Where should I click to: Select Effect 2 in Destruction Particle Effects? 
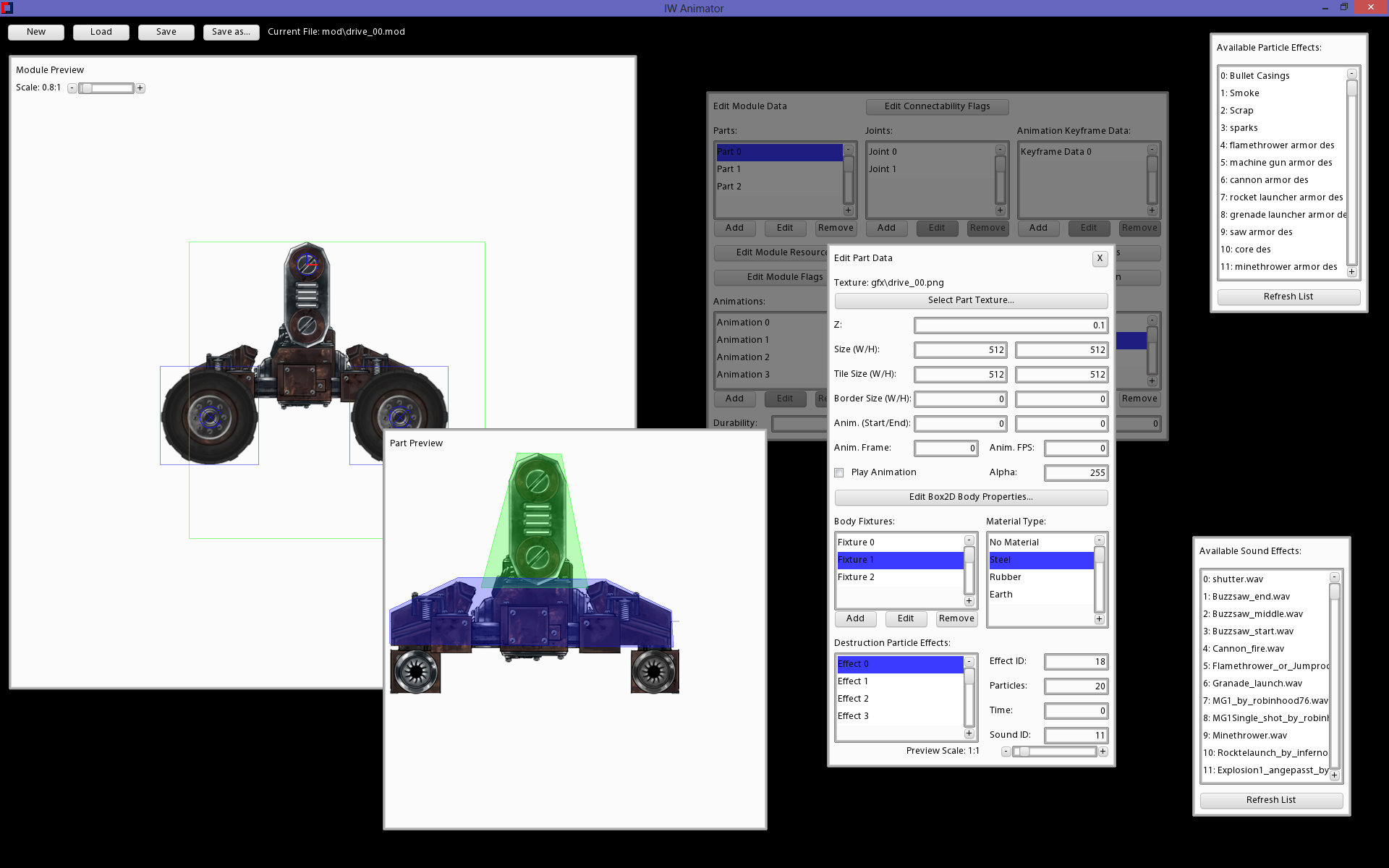click(853, 698)
